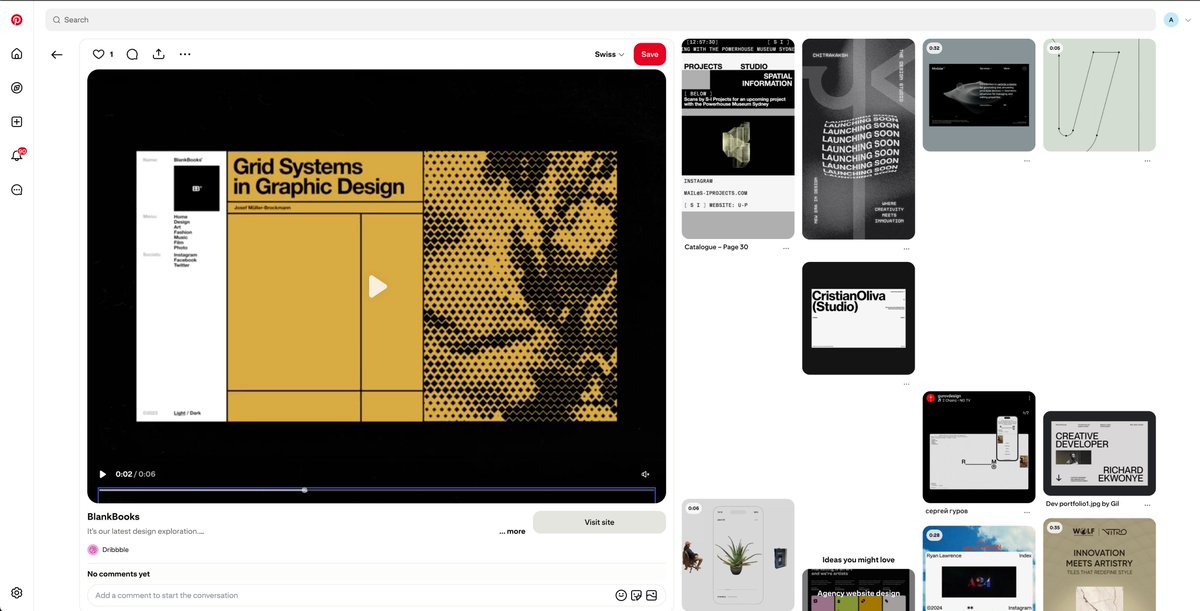Viewport: 1200px width, 611px height.
Task: Click the 'No comments yet' heading
Action: point(118,574)
